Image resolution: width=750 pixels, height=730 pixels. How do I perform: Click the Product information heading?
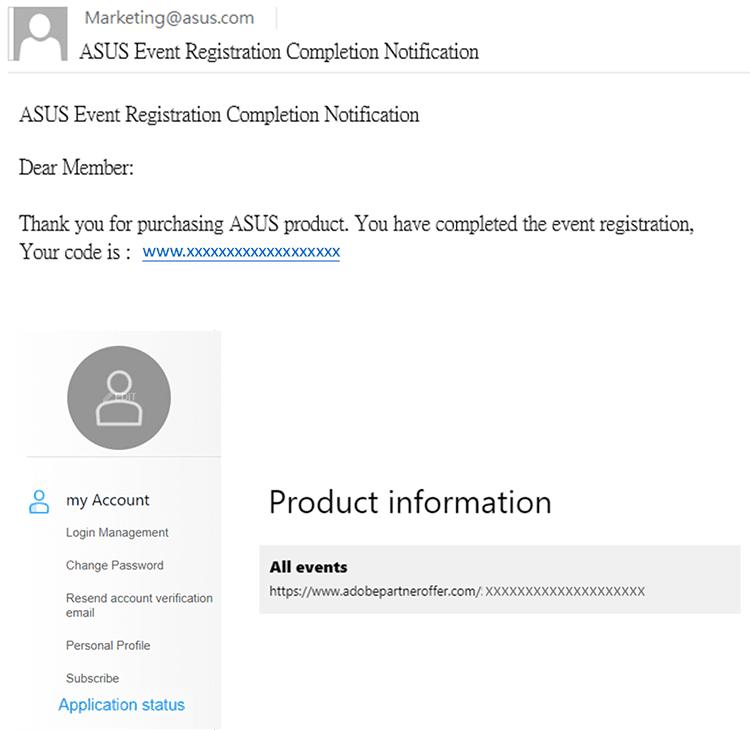click(x=410, y=502)
